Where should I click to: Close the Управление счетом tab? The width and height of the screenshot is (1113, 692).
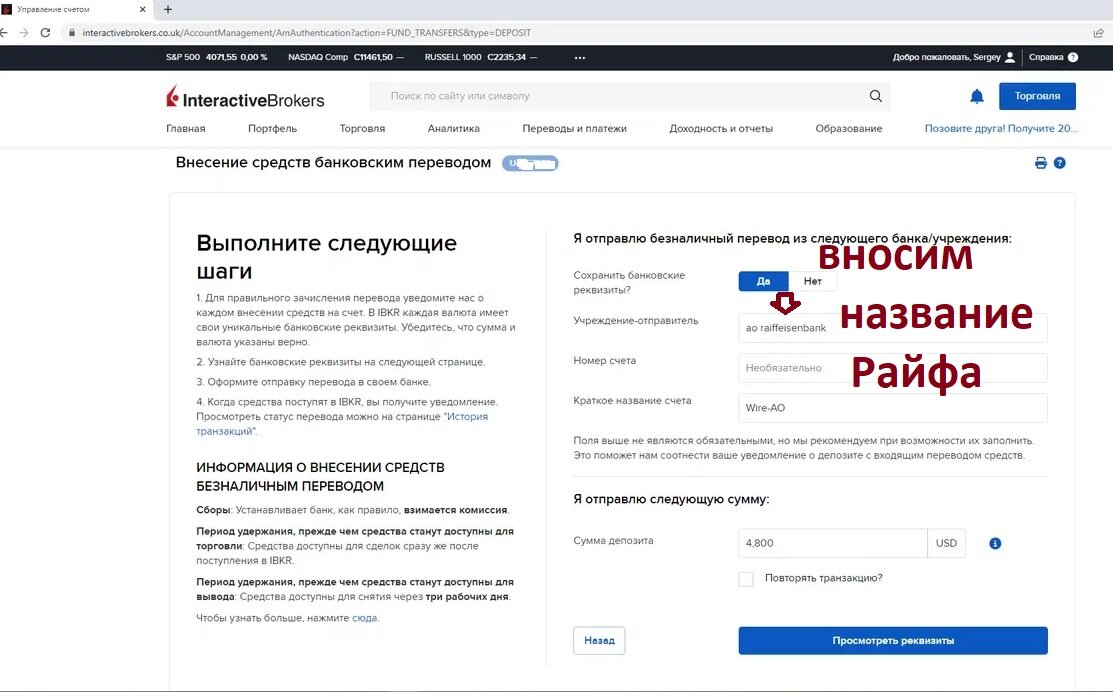(142, 9)
